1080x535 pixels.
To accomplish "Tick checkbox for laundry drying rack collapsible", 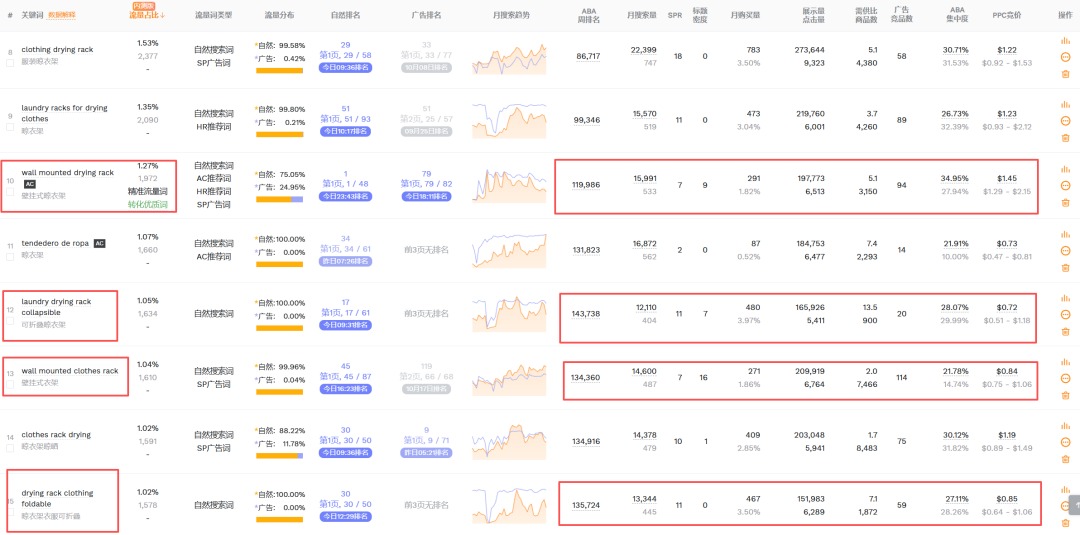I will (10, 320).
